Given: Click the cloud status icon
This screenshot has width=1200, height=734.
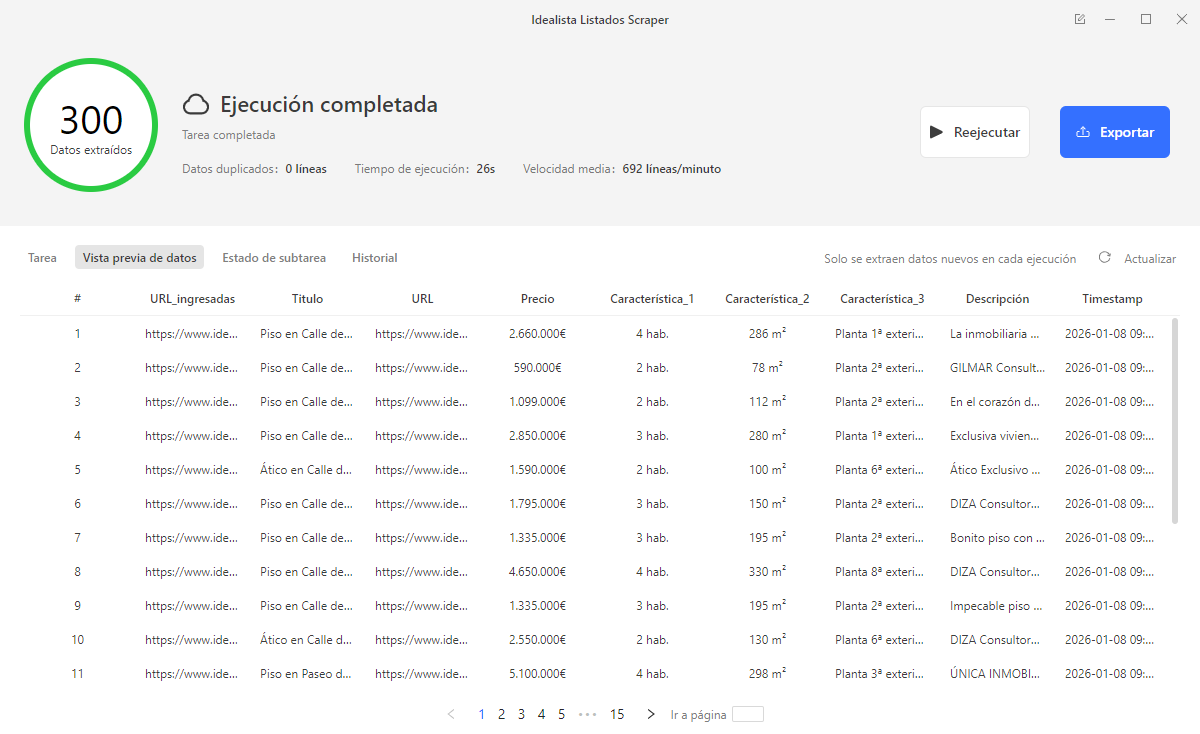Looking at the screenshot, I should click(x=196, y=105).
